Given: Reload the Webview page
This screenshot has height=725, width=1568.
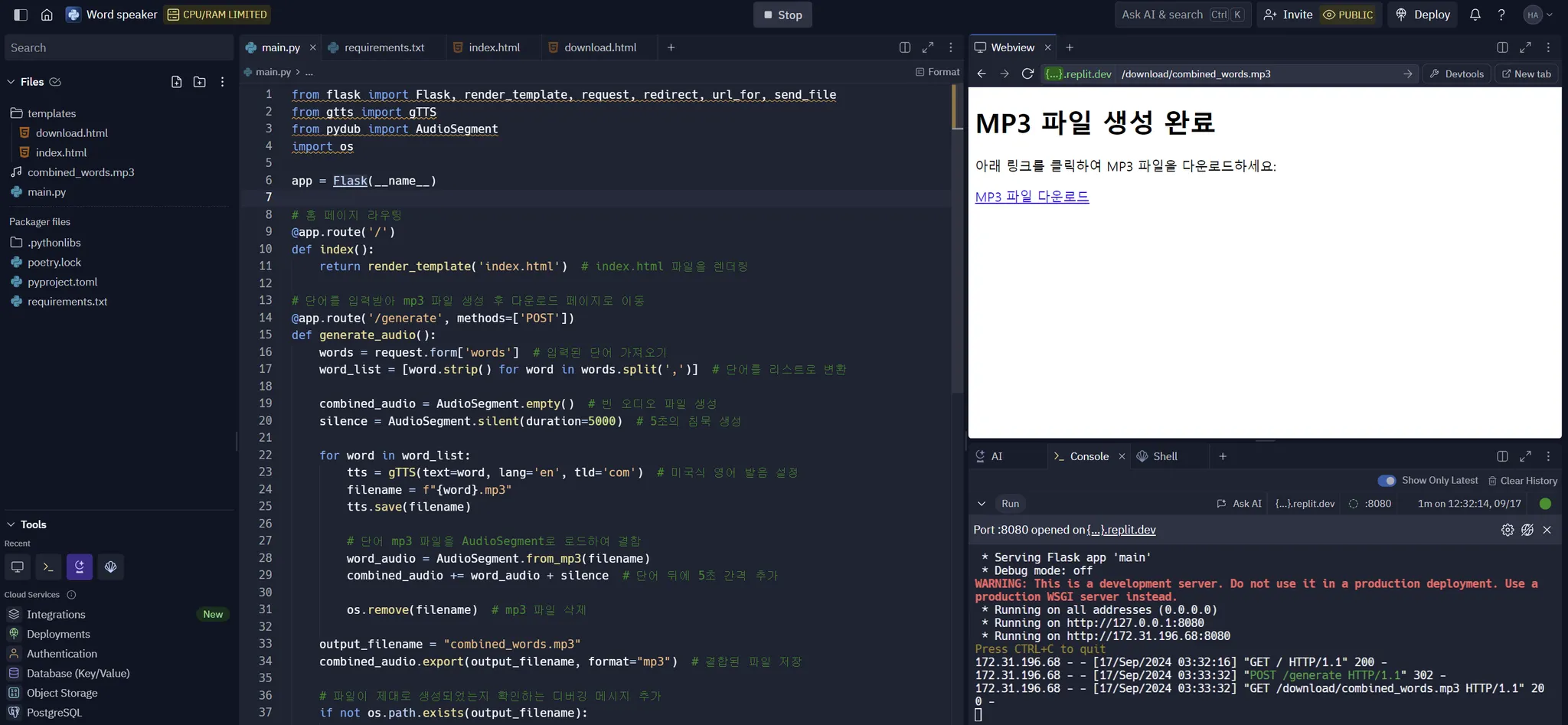Looking at the screenshot, I should click(1027, 74).
